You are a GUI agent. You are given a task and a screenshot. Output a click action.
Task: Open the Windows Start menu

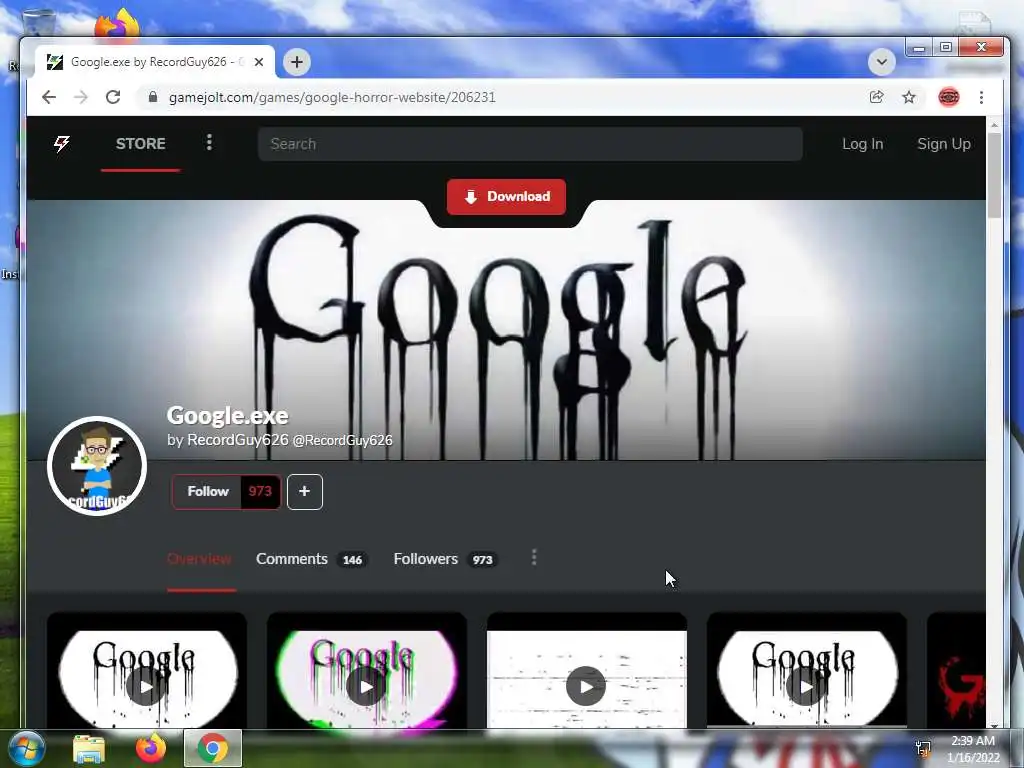click(26, 748)
